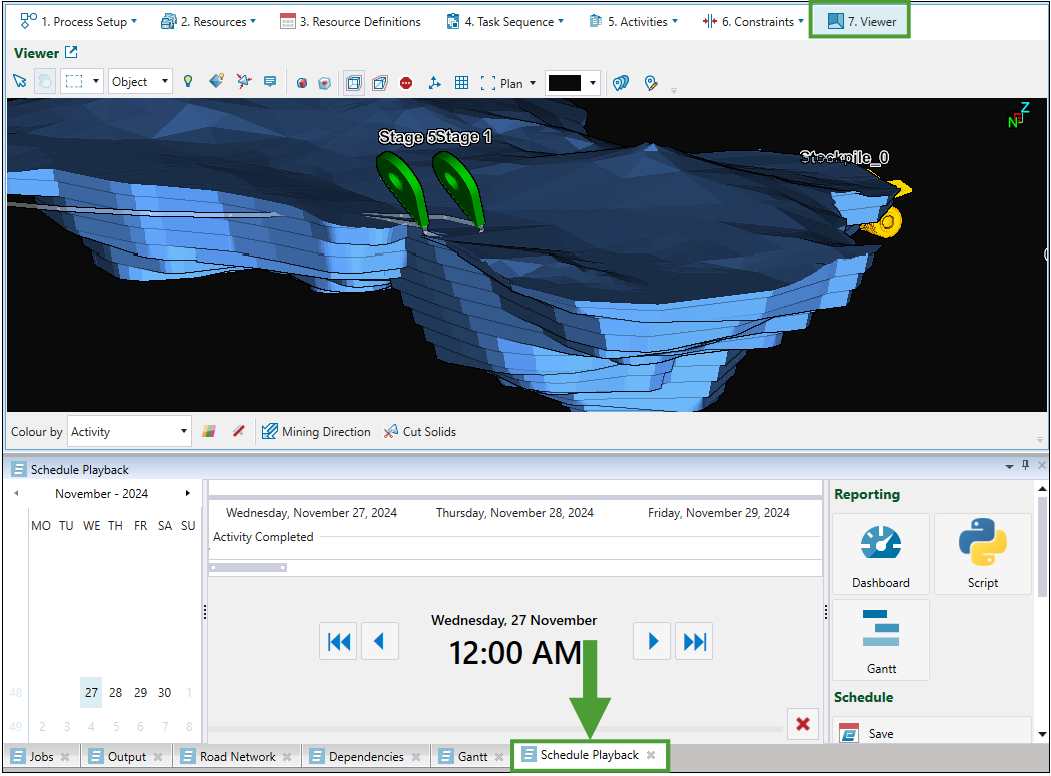Viewport: 1051px width, 776px height.
Task: Pin the Schedule Playback panel
Action: click(x=1026, y=465)
